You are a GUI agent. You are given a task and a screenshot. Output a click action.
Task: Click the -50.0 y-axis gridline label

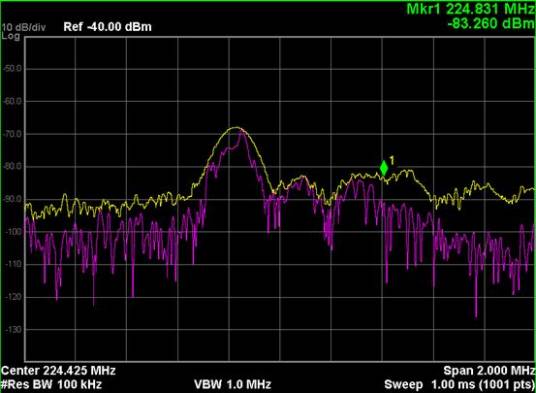click(13, 69)
